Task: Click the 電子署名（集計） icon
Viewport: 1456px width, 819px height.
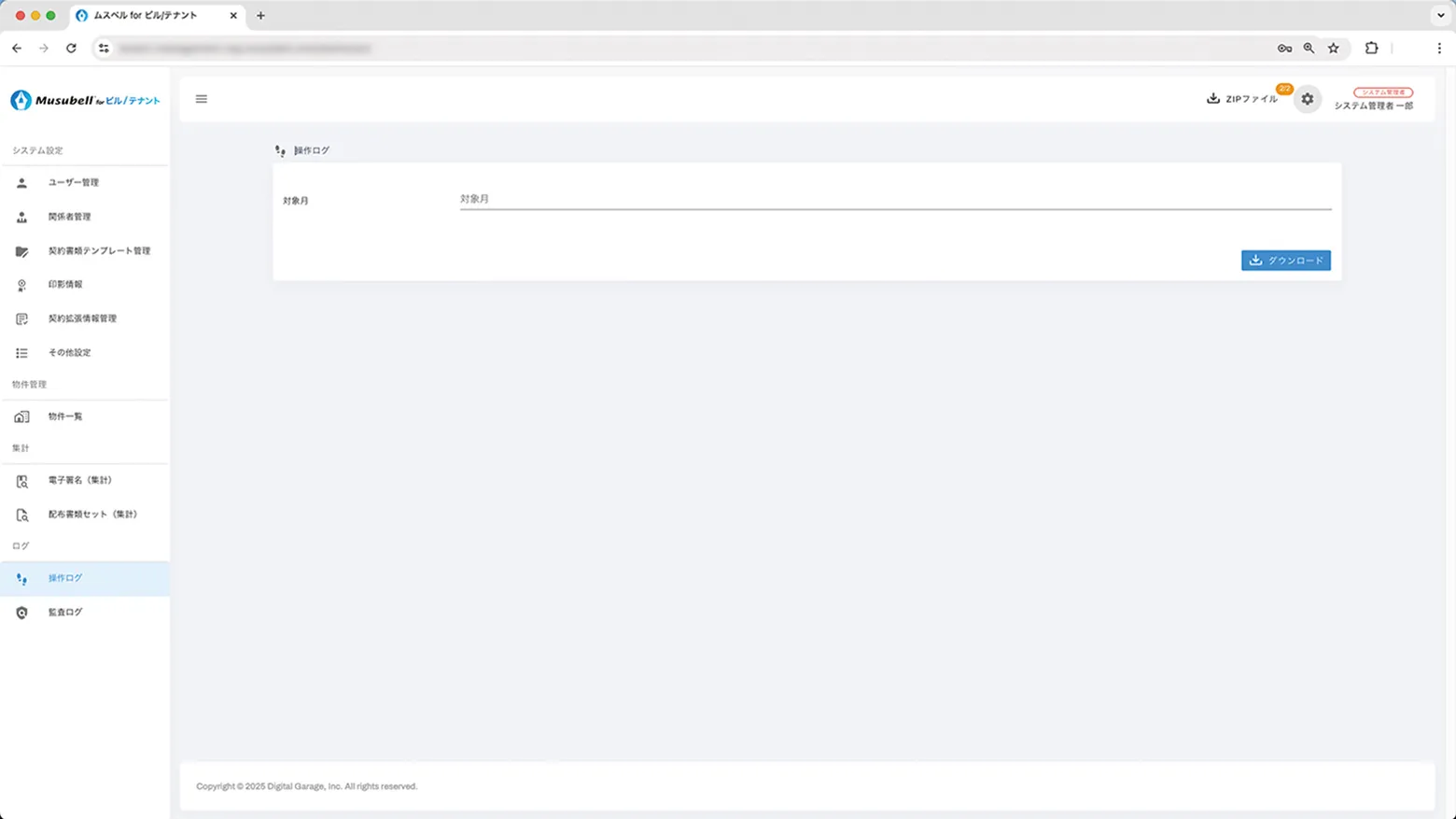Action: click(21, 481)
